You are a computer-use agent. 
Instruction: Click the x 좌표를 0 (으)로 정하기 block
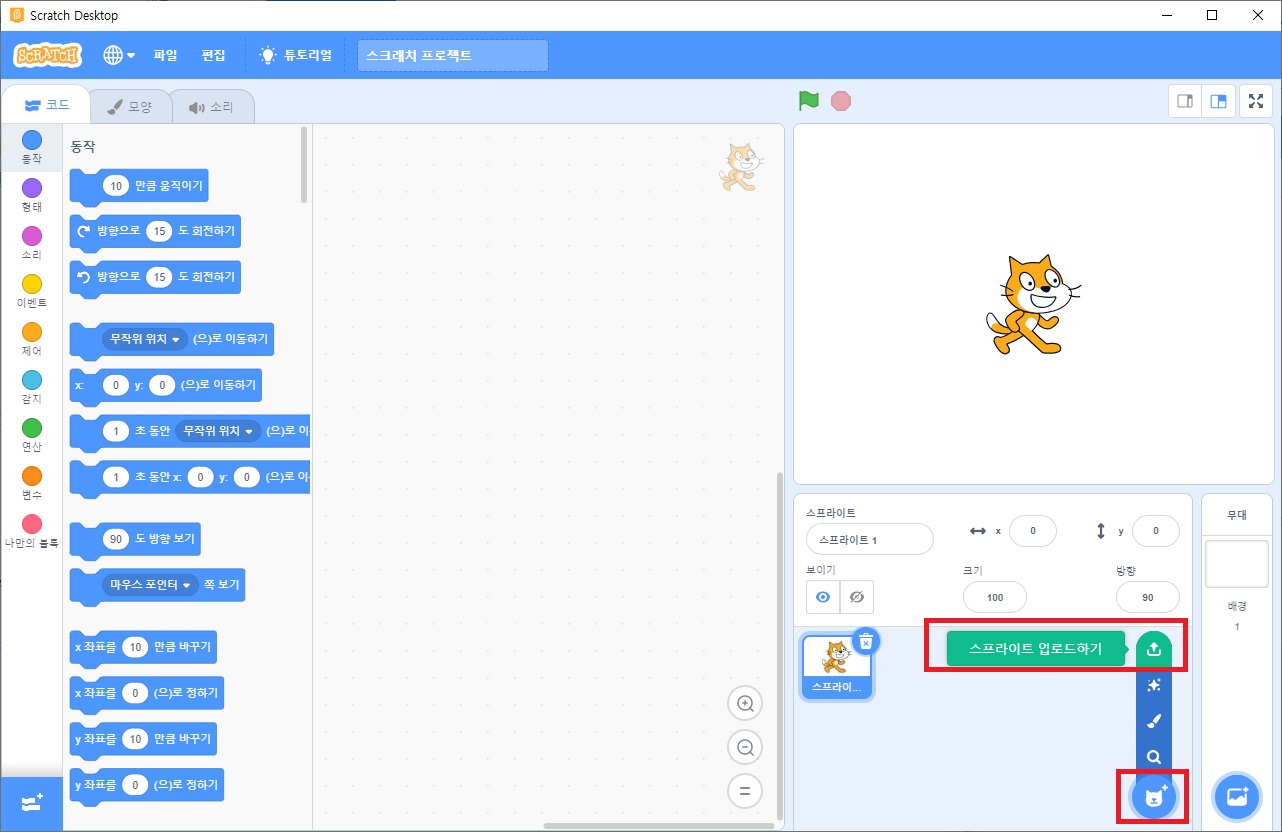[x=147, y=693]
